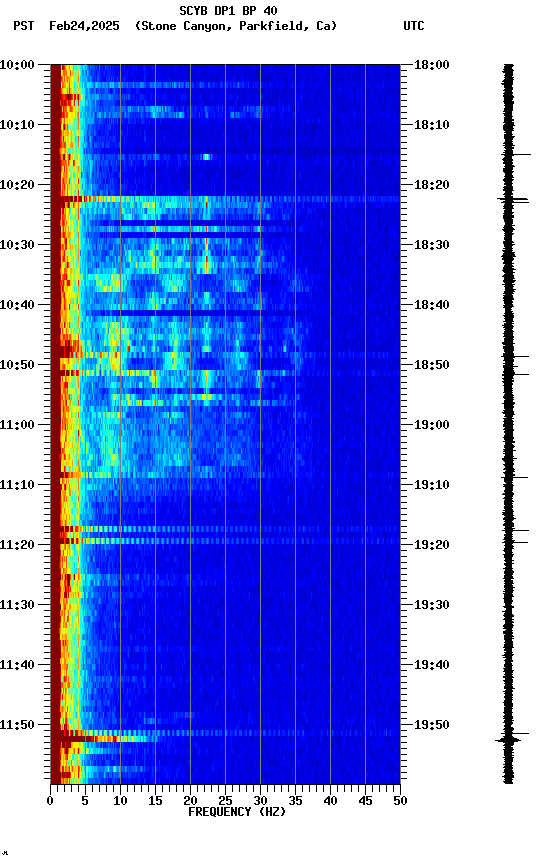Viewport: 552px width, 864px height.
Task: Click the 25 Hz frequency axis label
Action: point(225,801)
